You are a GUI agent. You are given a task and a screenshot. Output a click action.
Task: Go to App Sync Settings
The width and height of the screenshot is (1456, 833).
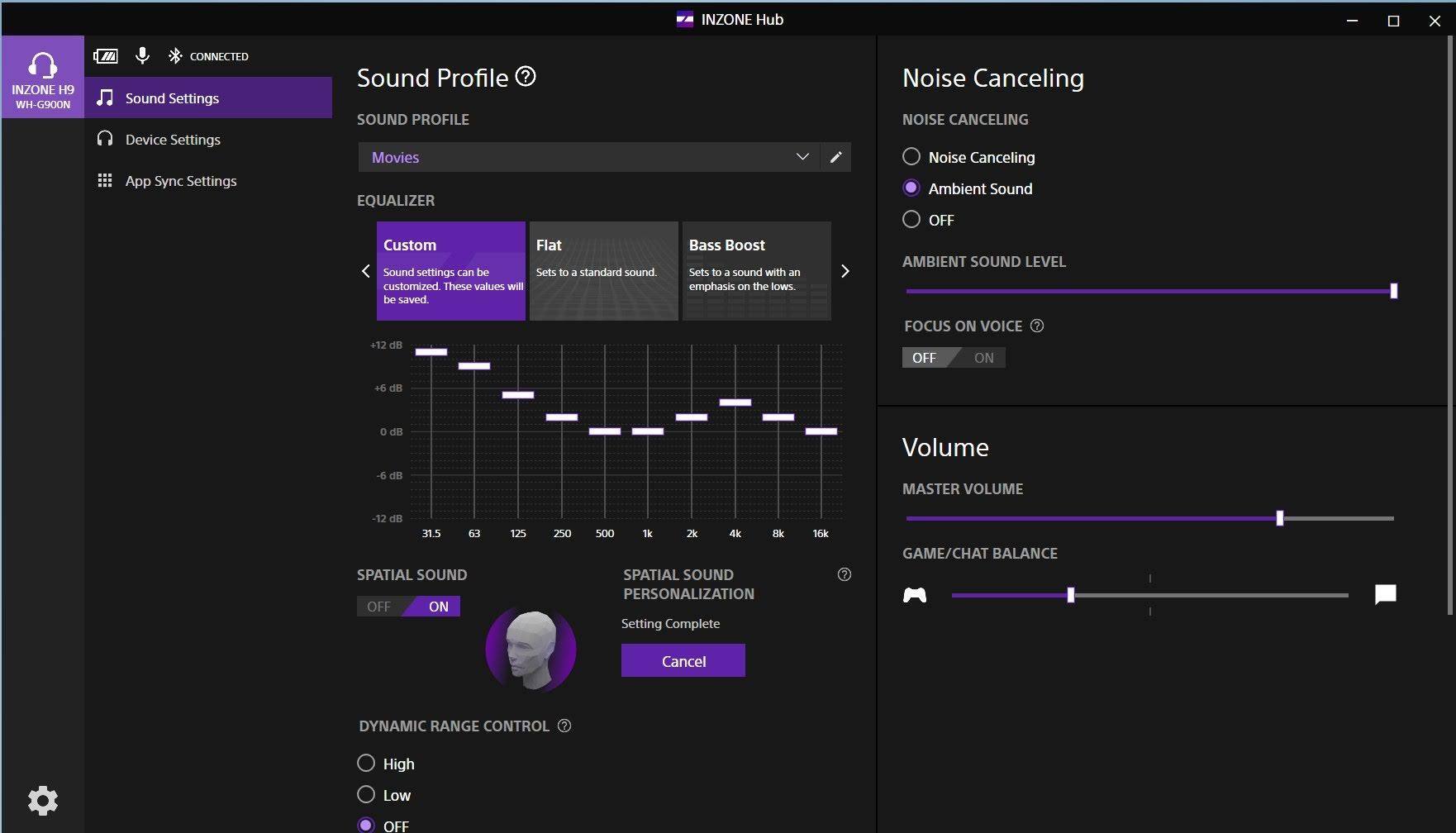(x=180, y=181)
